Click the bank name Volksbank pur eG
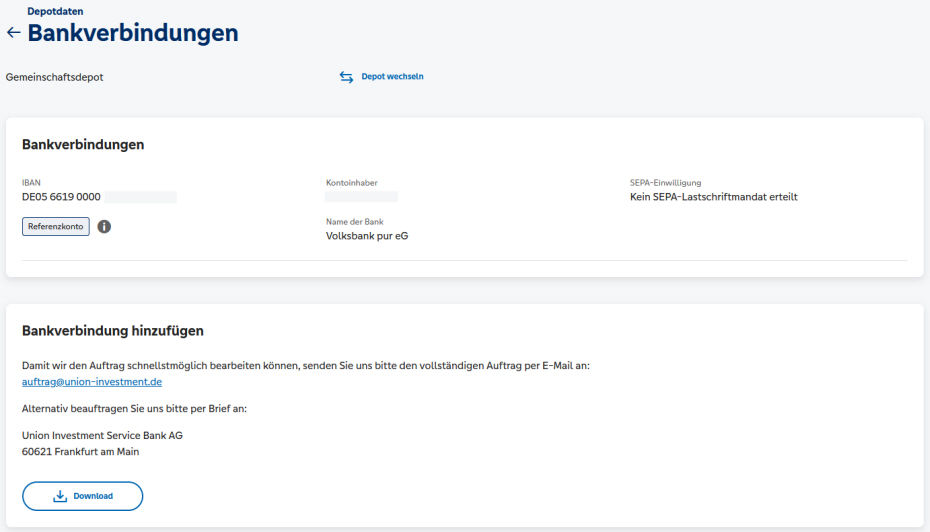This screenshot has width=930, height=532. (x=367, y=236)
